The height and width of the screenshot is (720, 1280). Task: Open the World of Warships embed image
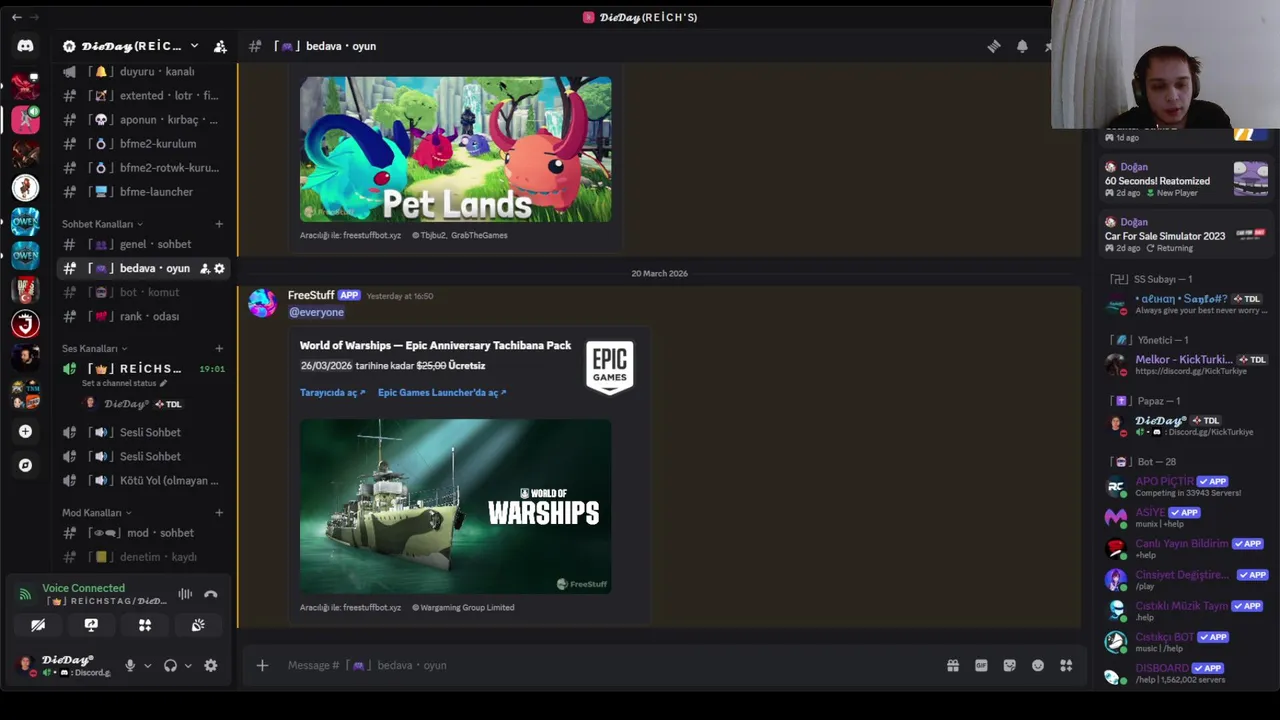[455, 507]
